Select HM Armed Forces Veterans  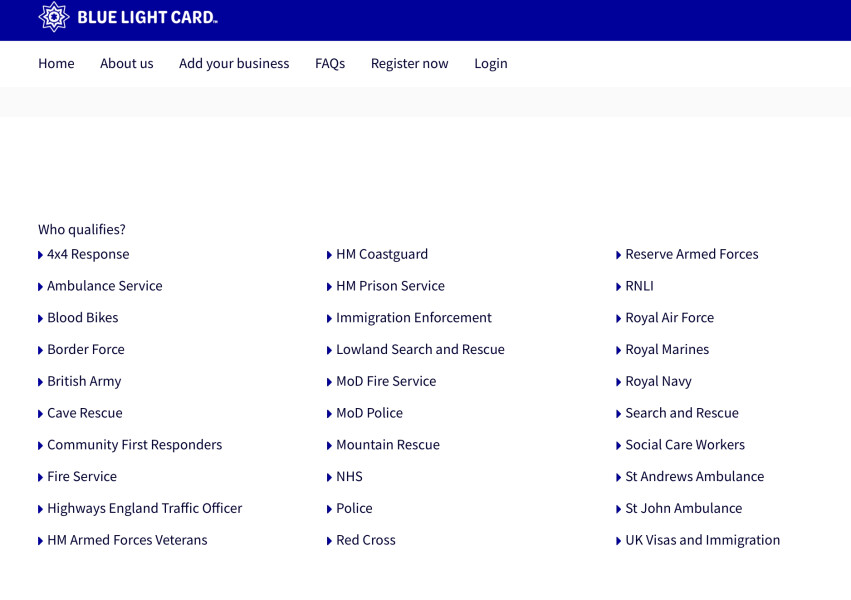point(127,540)
